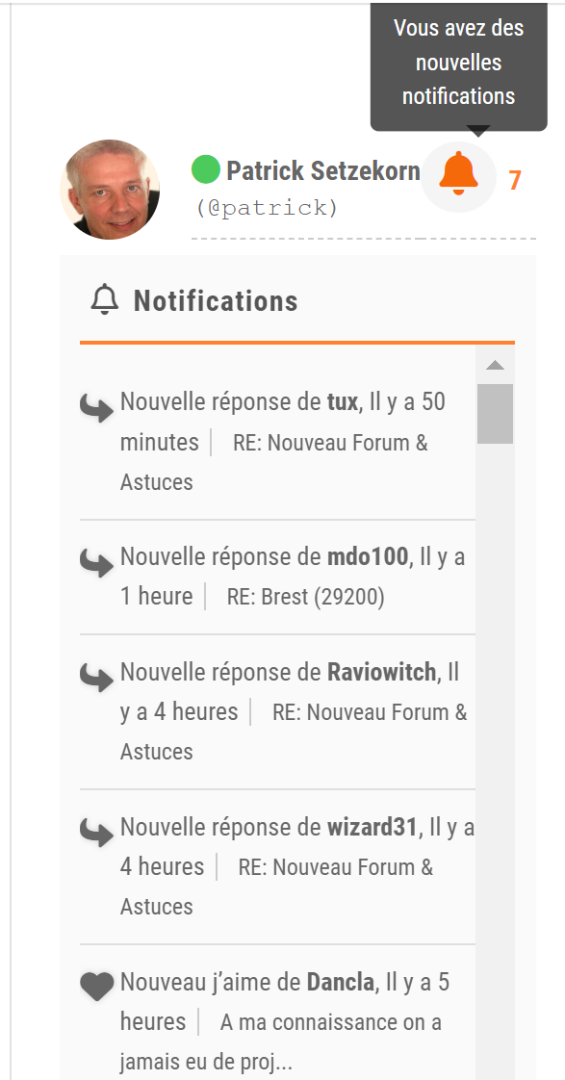This screenshot has width=565, height=1080.
Task: Click the reply arrow icon beside tux notification
Action: click(96, 408)
